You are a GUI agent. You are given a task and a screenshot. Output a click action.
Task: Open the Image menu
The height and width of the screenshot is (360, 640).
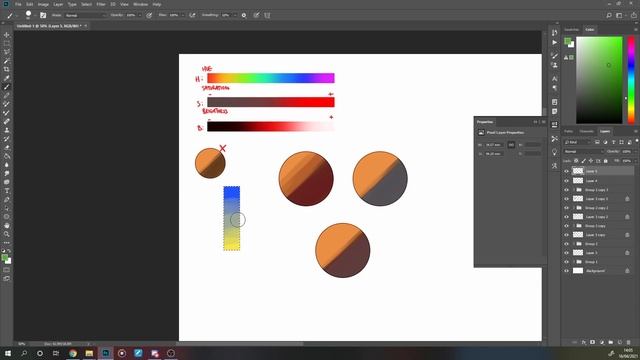tap(43, 4)
